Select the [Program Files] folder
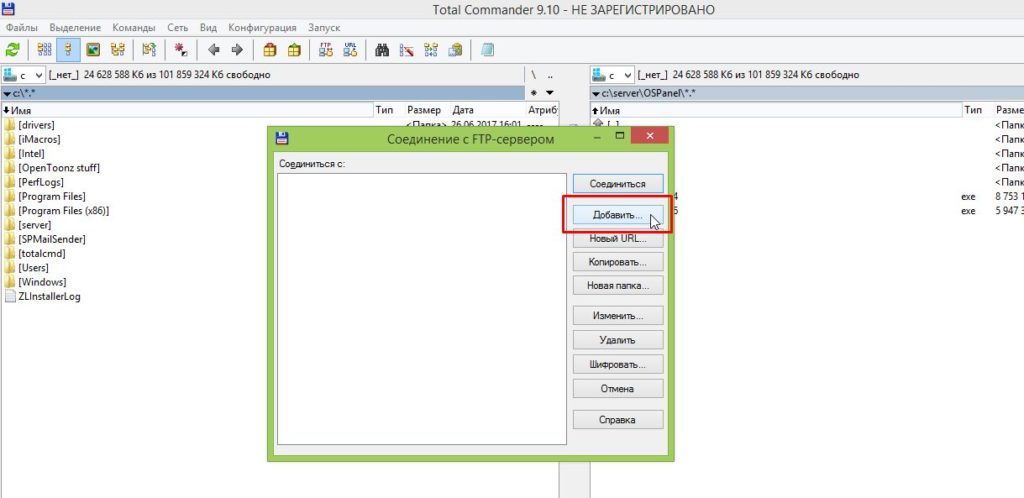This screenshot has width=1024, height=498. (x=51, y=197)
